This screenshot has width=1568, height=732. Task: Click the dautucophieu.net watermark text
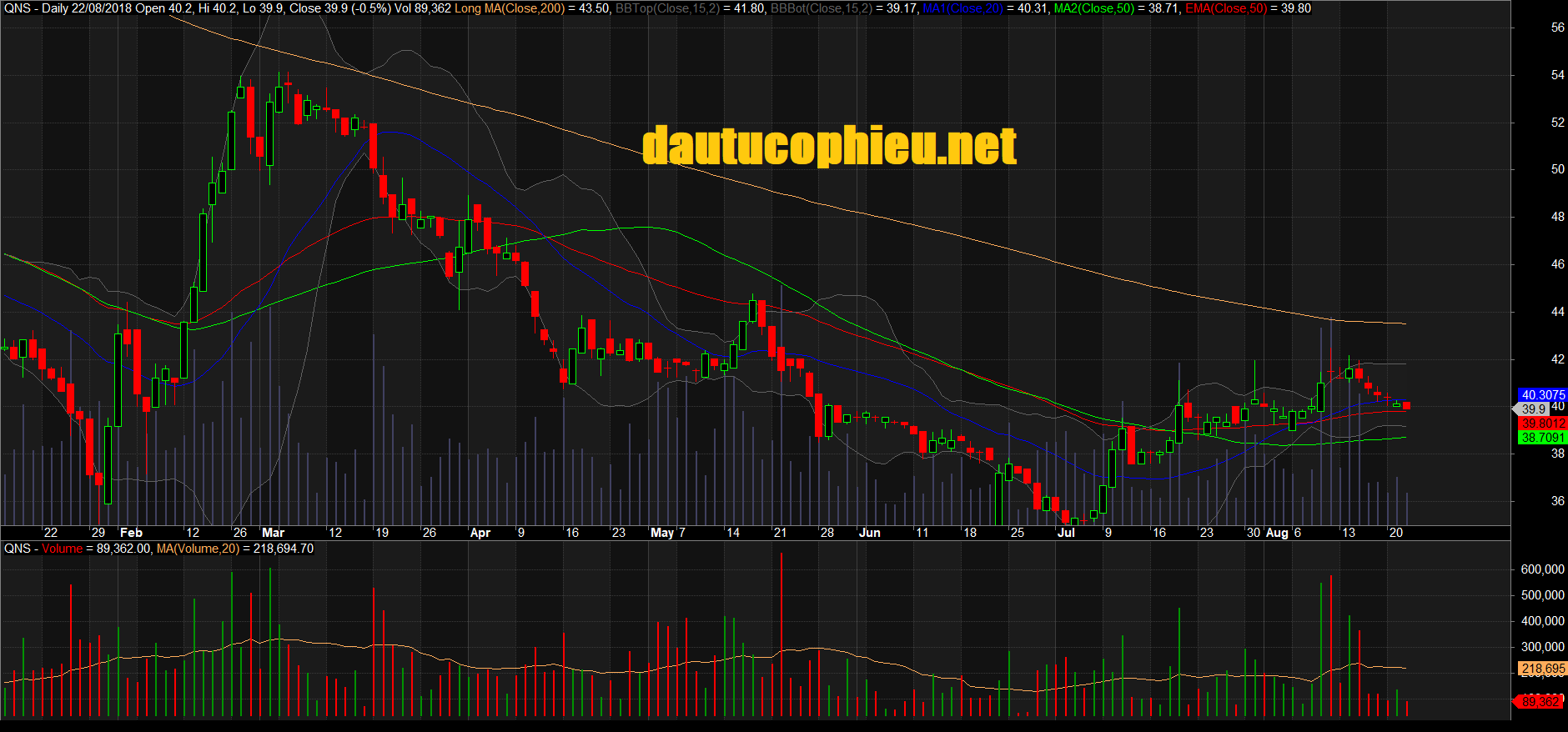(829, 146)
